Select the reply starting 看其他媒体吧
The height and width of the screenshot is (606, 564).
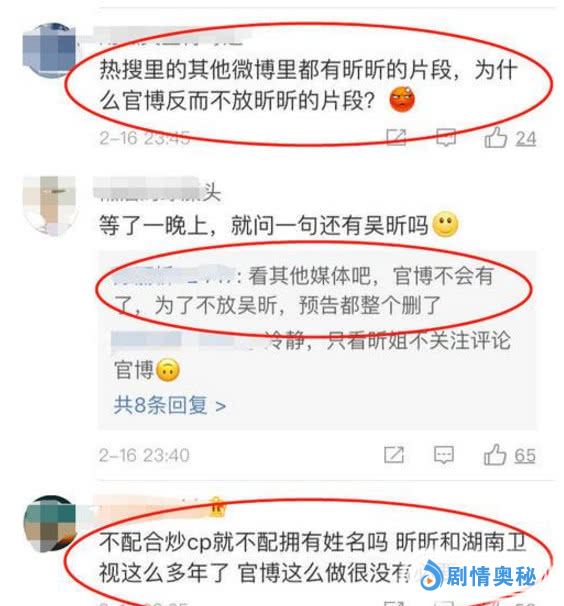click(304, 291)
